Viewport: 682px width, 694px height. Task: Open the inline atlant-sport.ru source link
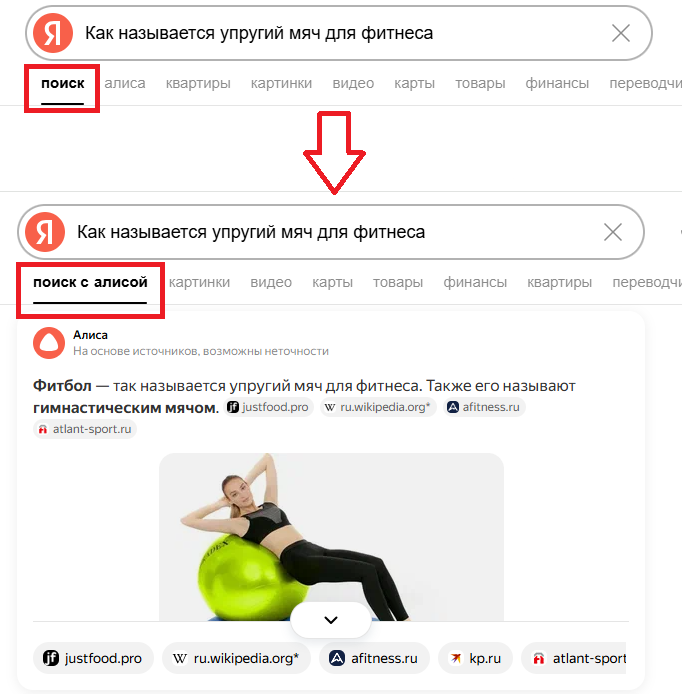click(85, 429)
